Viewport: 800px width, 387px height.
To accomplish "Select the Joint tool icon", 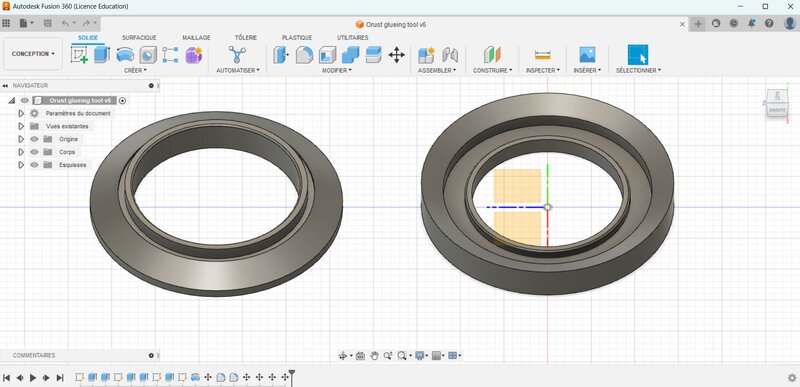I will (x=449, y=55).
